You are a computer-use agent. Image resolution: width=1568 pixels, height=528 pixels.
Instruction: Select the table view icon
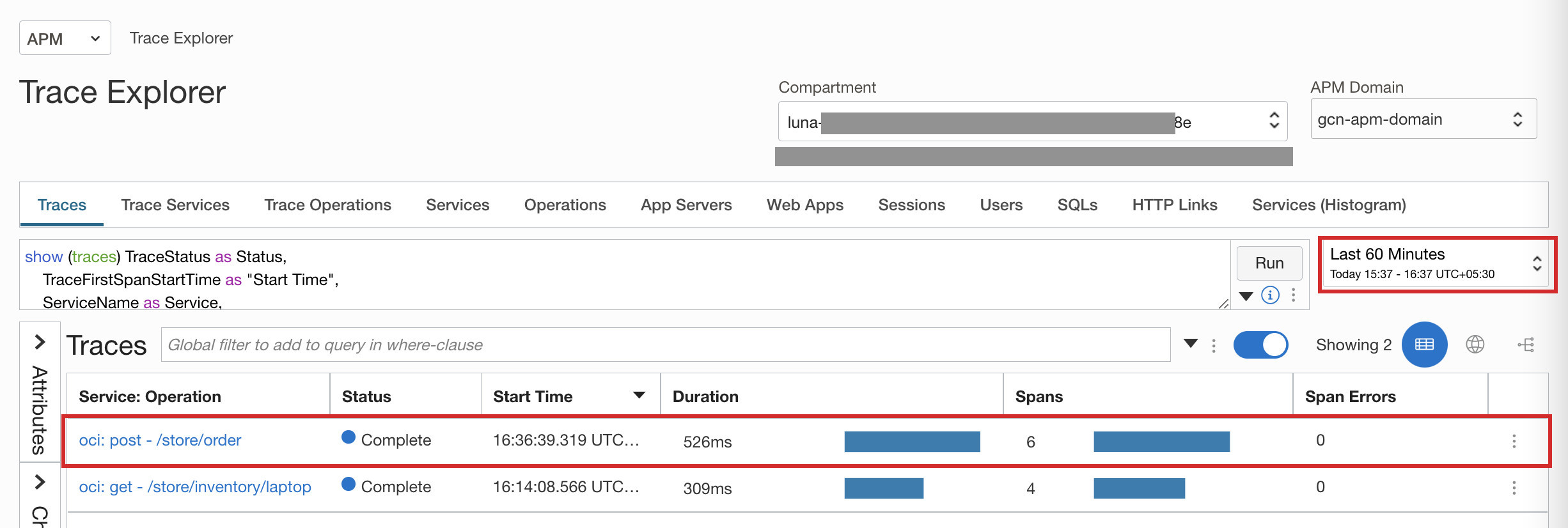[1424, 345]
